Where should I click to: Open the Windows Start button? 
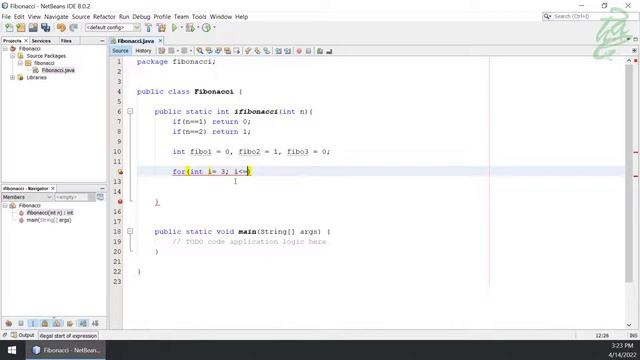point(12,350)
